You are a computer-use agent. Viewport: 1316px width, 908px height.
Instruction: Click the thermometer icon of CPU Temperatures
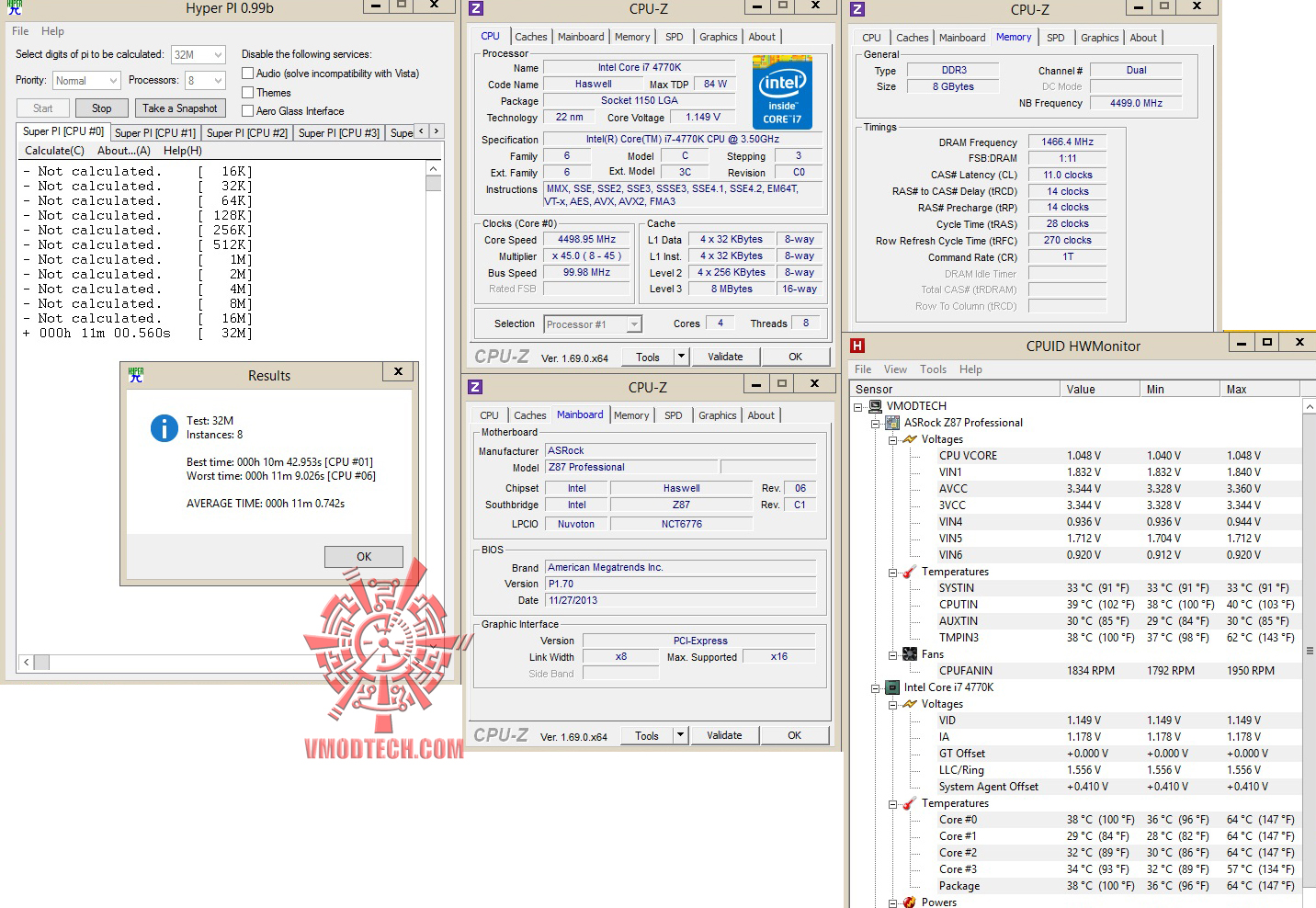(x=910, y=803)
